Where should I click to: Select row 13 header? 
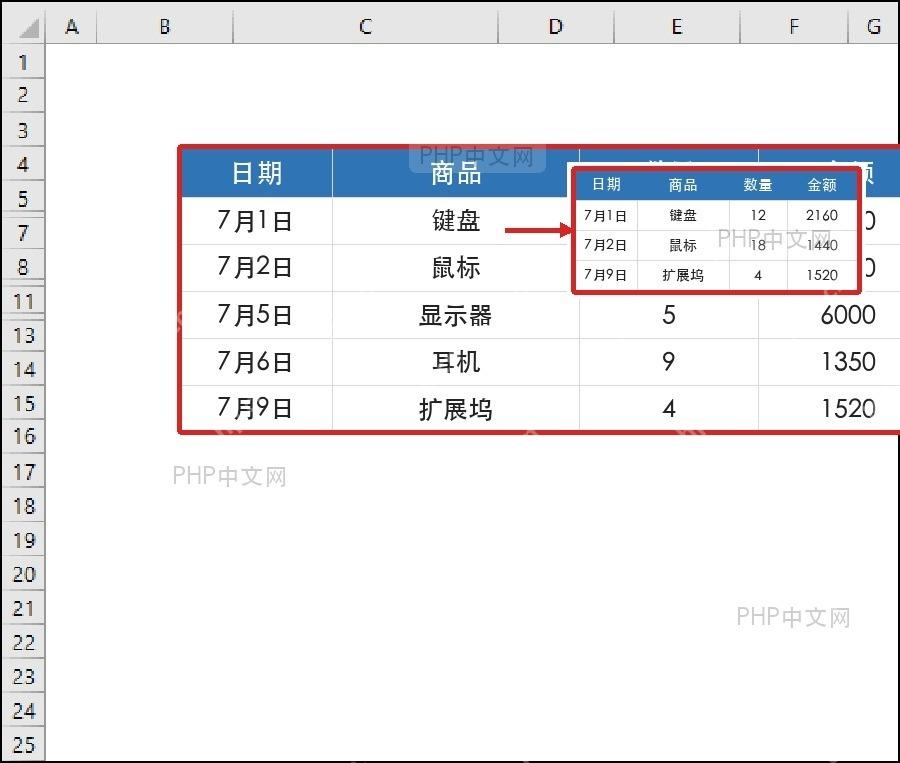tap(24, 335)
